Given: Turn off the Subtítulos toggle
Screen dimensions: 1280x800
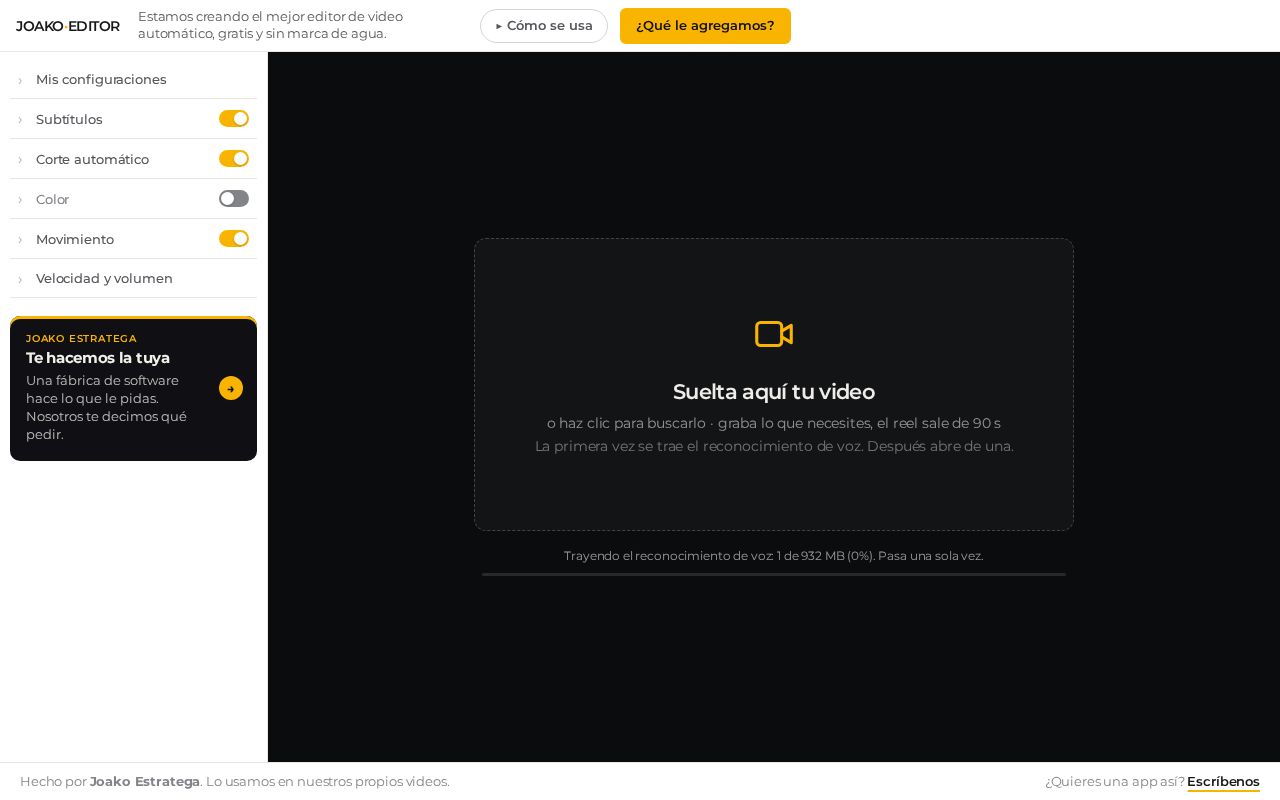Looking at the screenshot, I should 234,119.
